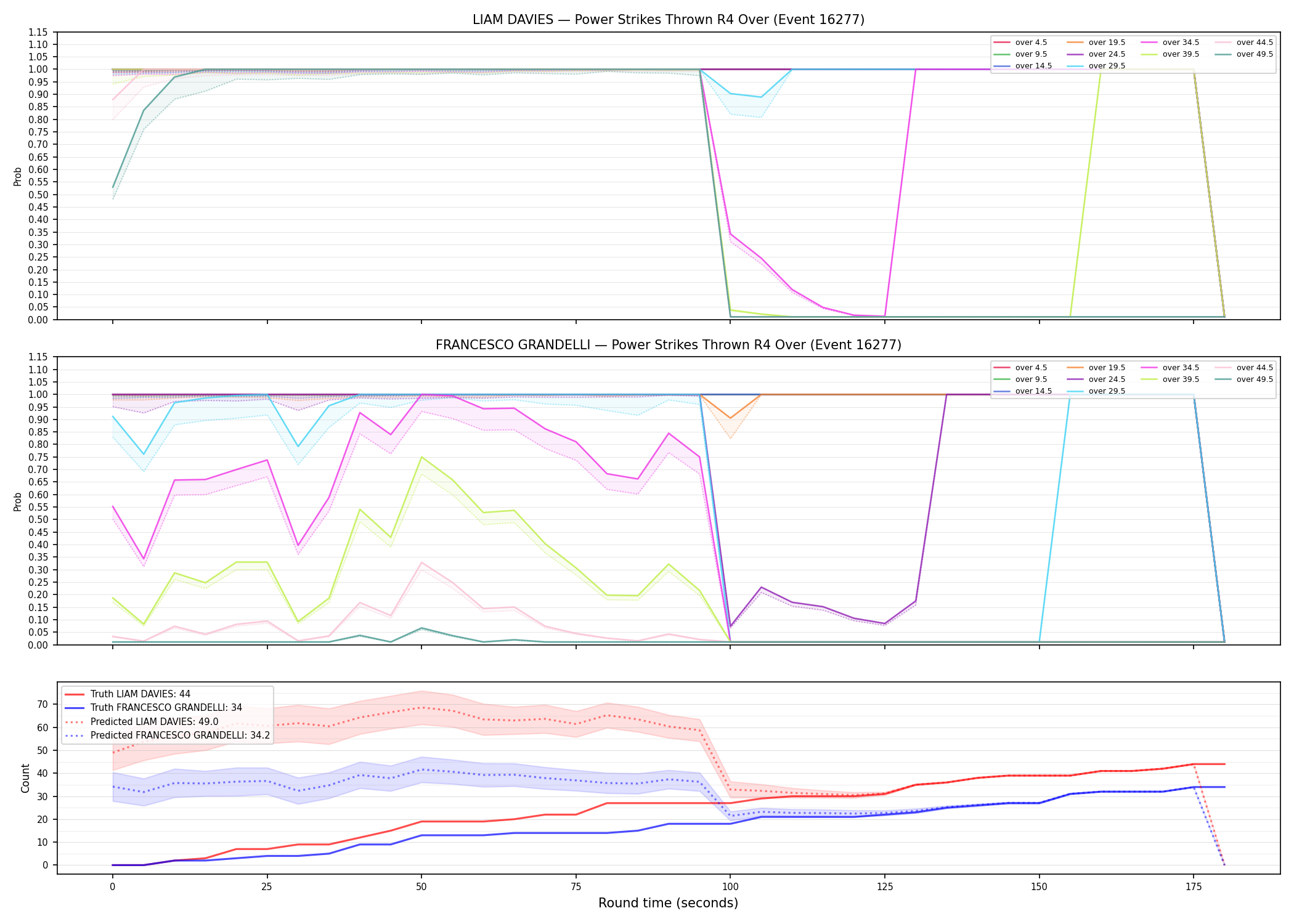Click the LIAM DAVIES Power Strikes chart title

pos(669,20)
